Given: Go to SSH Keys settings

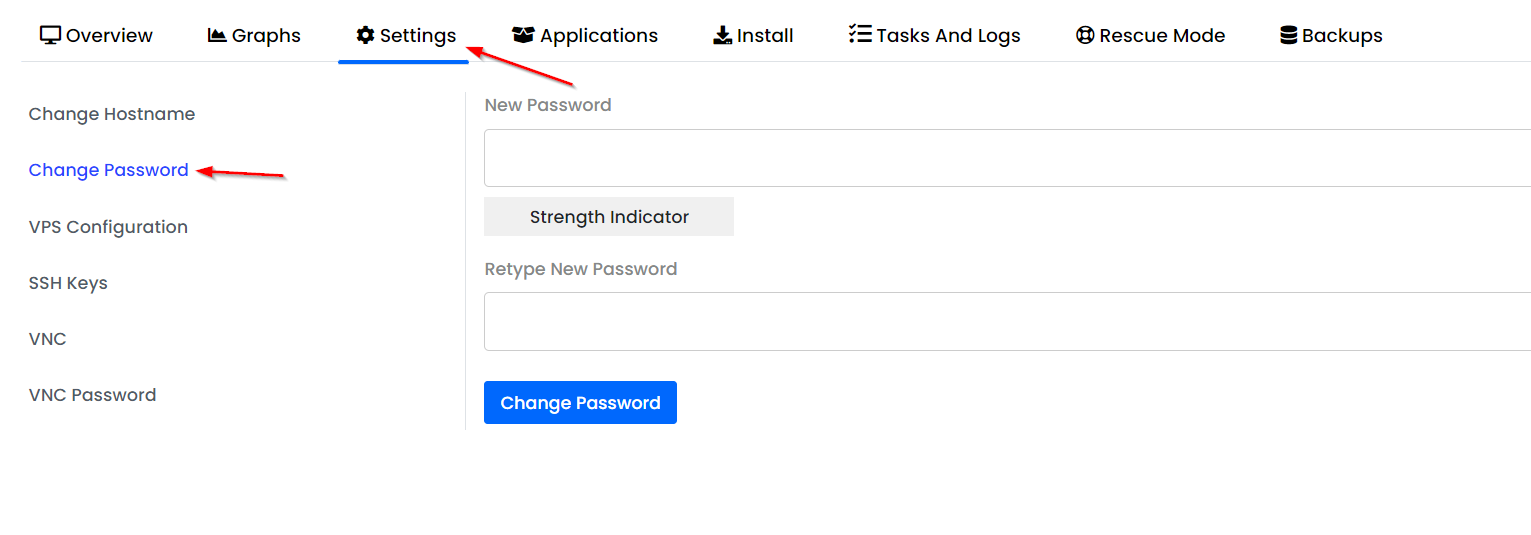Looking at the screenshot, I should (x=68, y=283).
